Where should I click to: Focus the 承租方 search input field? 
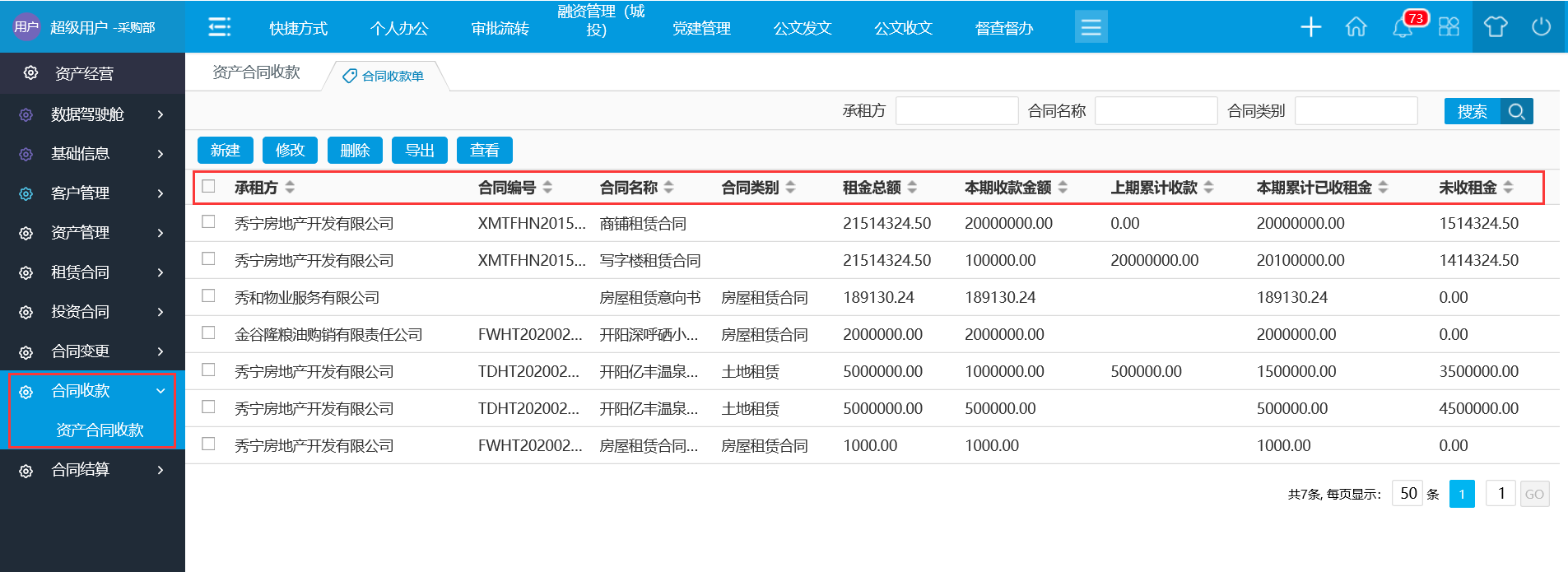coord(956,111)
